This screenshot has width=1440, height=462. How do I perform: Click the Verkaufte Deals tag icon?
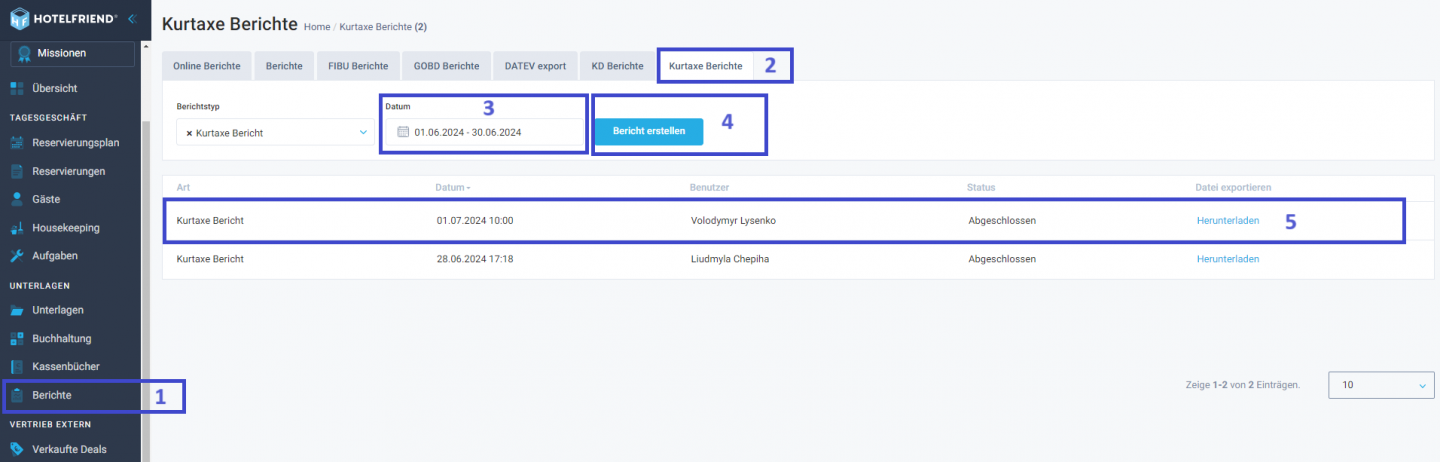pyautogui.click(x=17, y=449)
